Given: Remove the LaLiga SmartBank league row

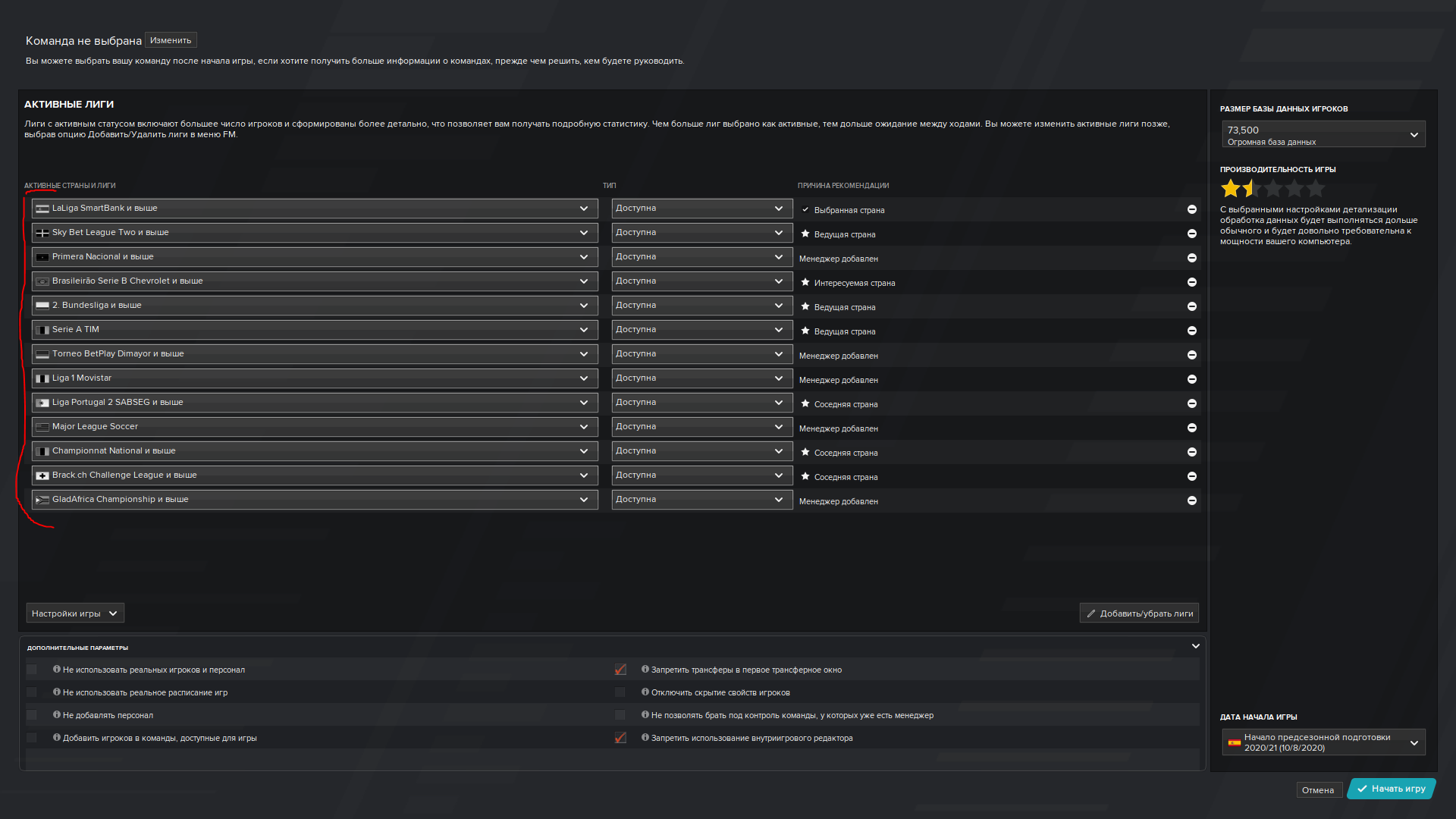Looking at the screenshot, I should (x=1191, y=209).
